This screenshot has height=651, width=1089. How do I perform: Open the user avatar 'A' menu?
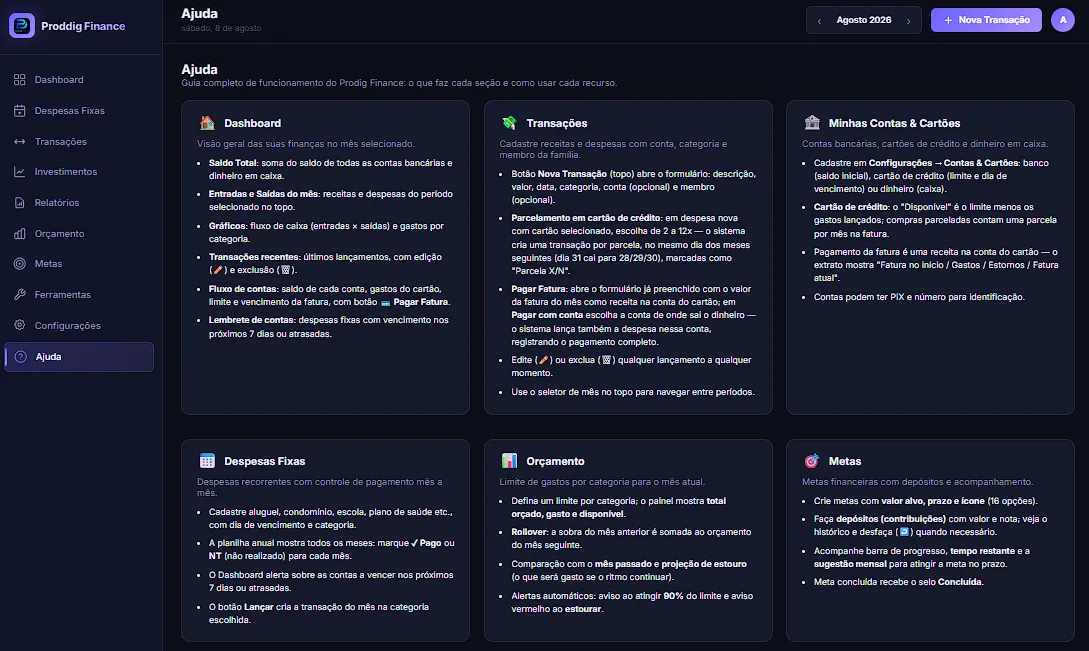[1063, 20]
